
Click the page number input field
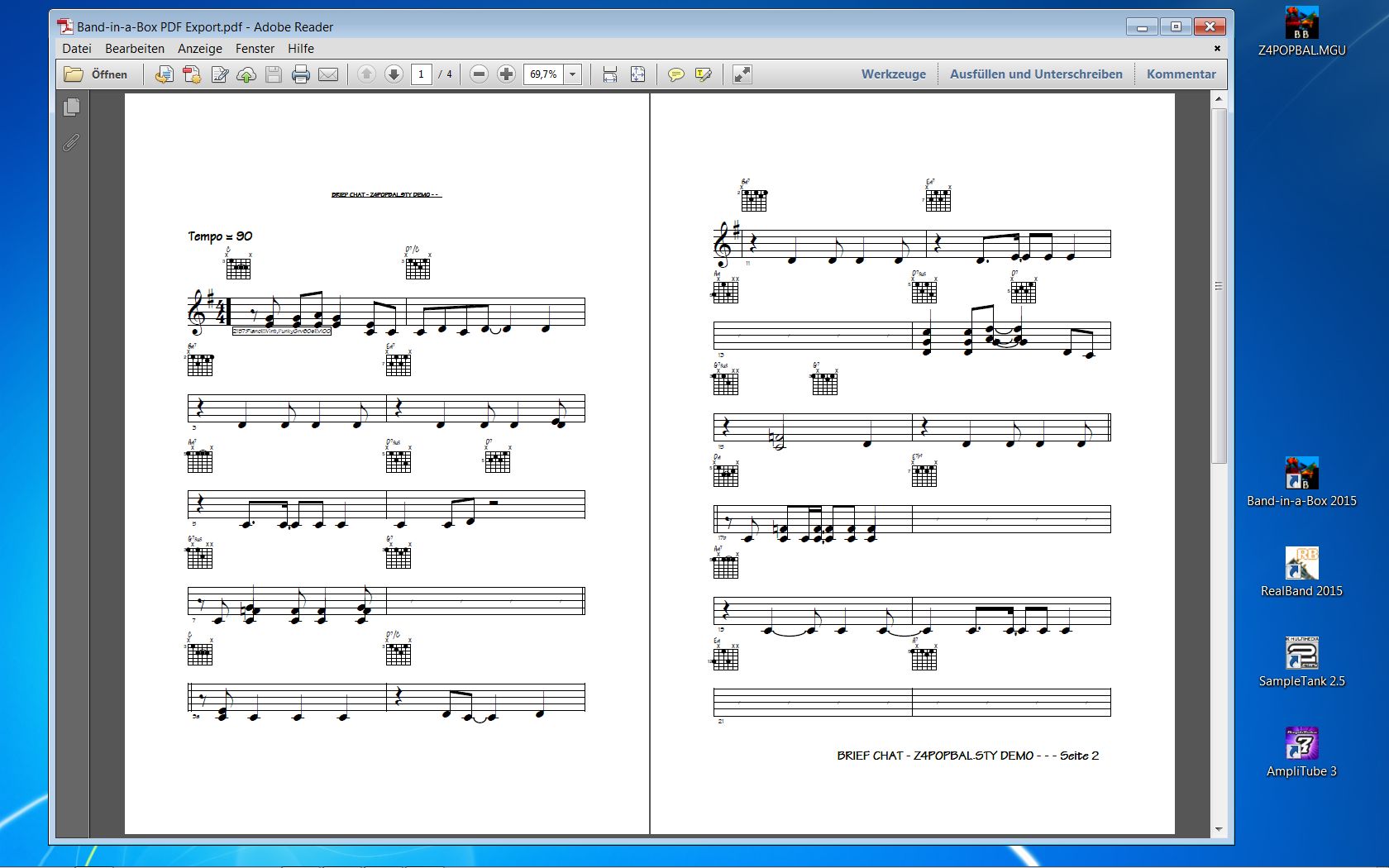coord(421,74)
